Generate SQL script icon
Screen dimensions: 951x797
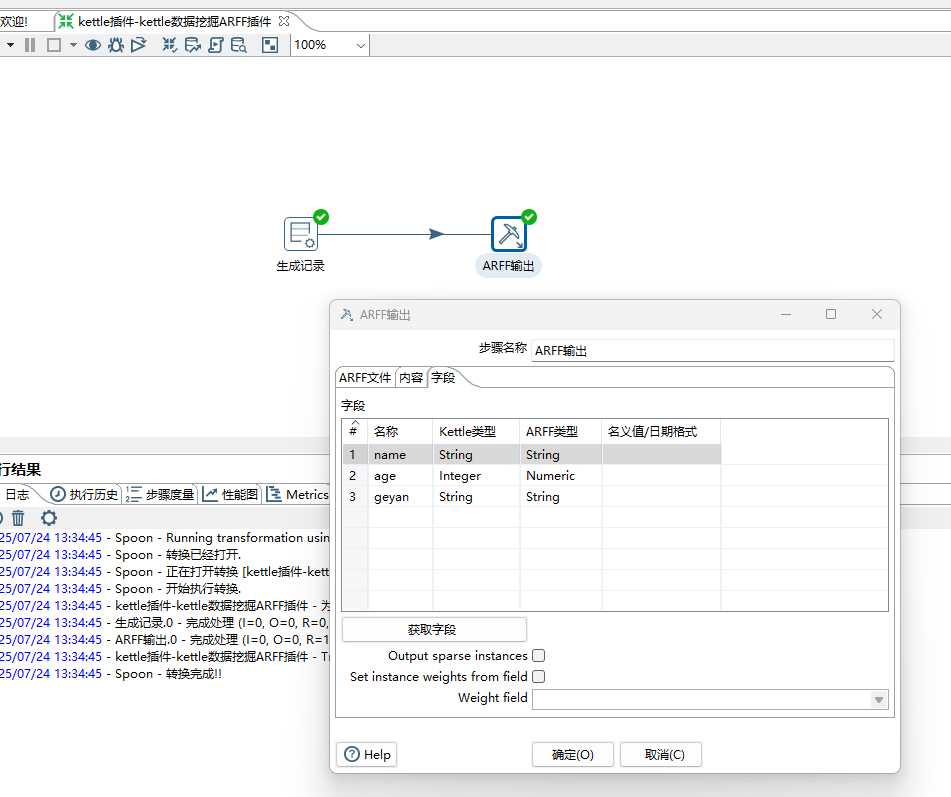coord(216,45)
